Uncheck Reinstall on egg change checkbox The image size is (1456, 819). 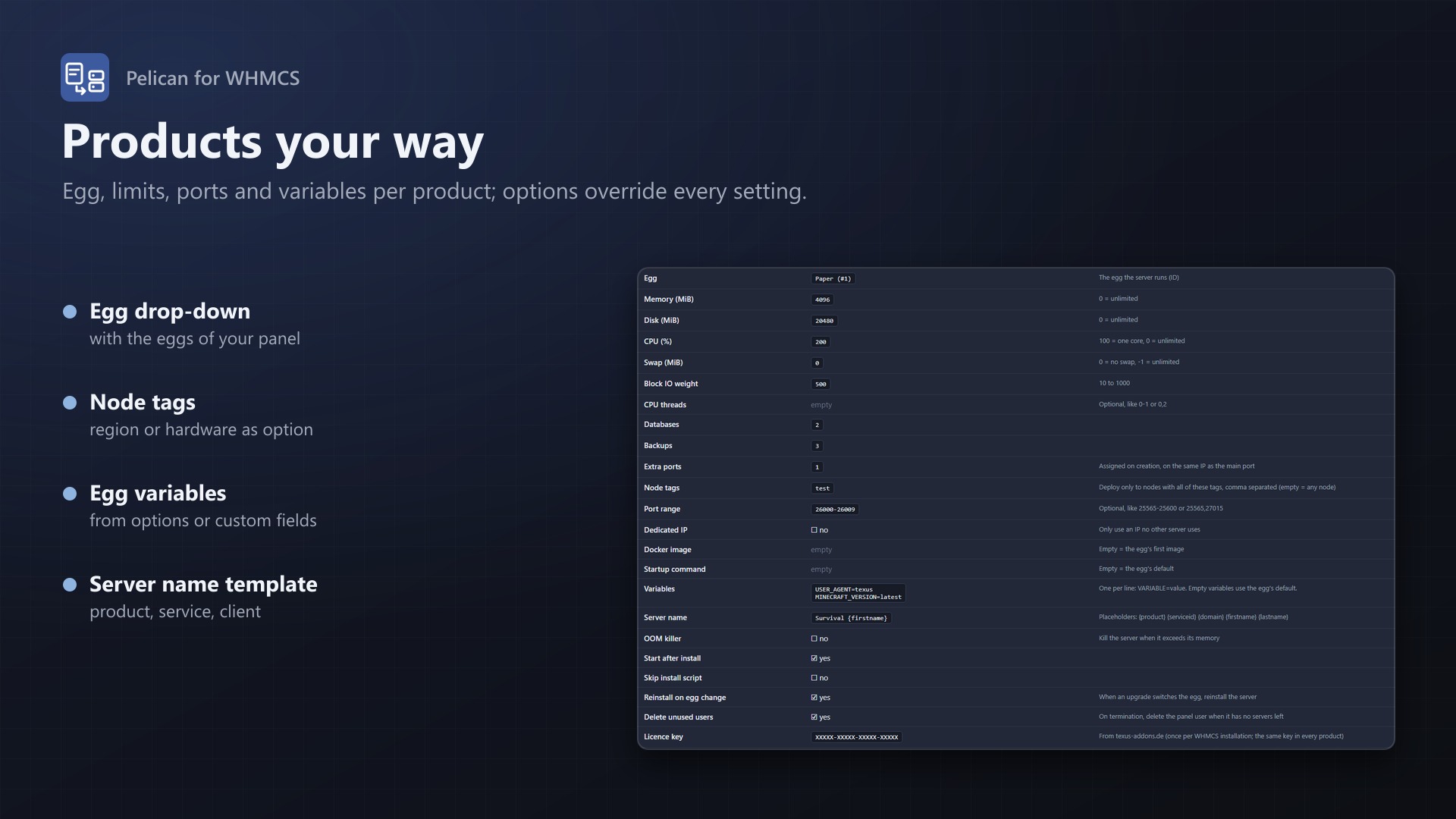pyautogui.click(x=814, y=698)
